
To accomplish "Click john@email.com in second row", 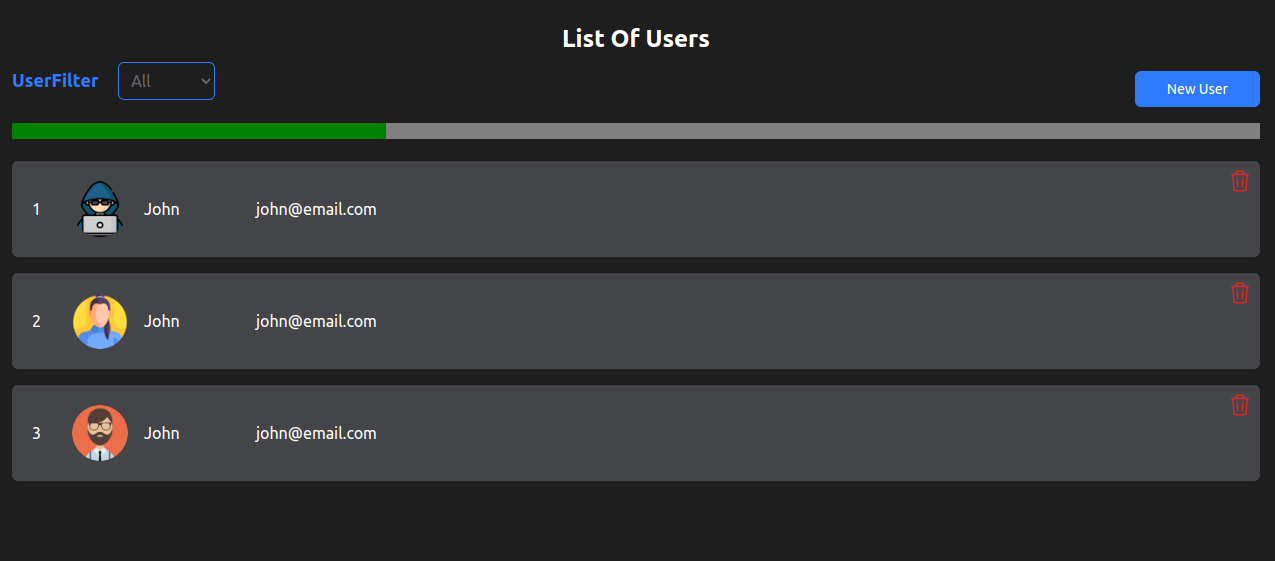I will point(316,321).
